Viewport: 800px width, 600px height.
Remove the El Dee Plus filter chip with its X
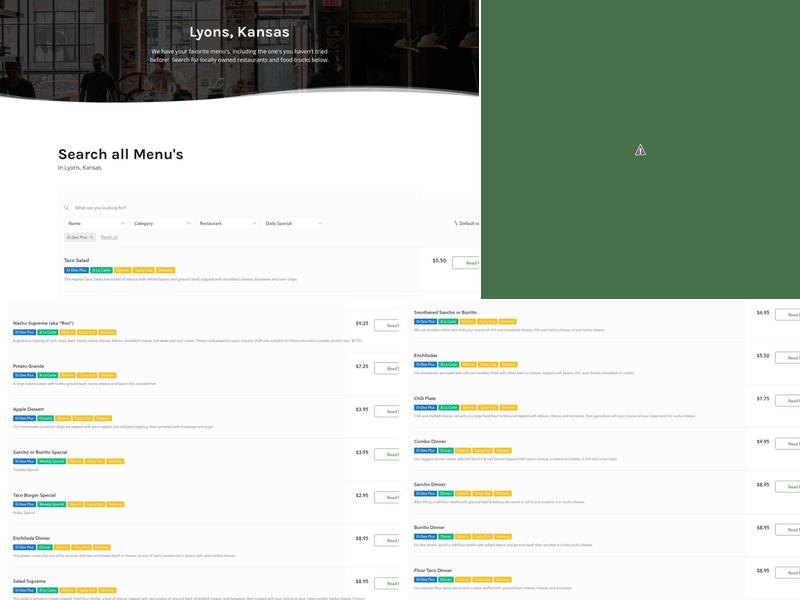tap(91, 236)
